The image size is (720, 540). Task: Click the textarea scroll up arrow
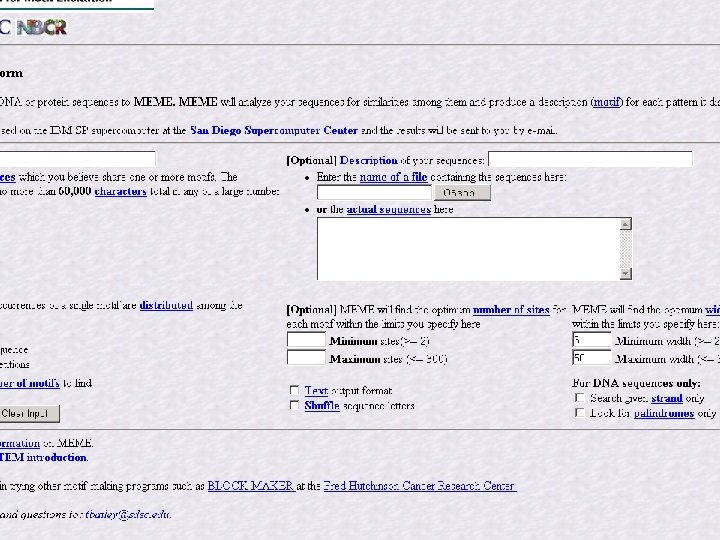(x=625, y=224)
